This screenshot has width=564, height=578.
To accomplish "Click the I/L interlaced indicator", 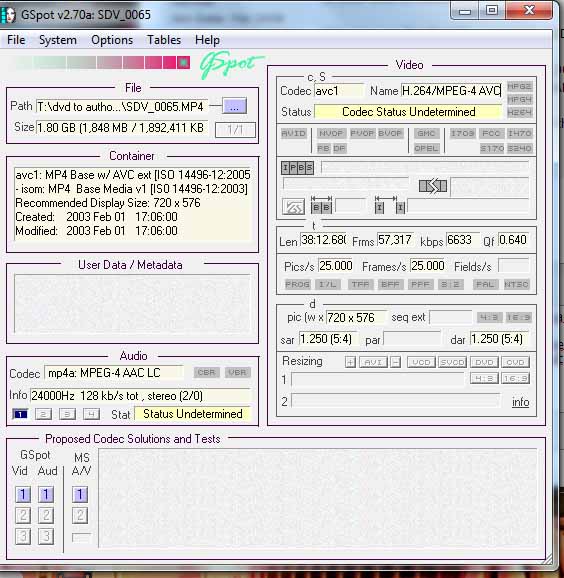I will click(327, 284).
